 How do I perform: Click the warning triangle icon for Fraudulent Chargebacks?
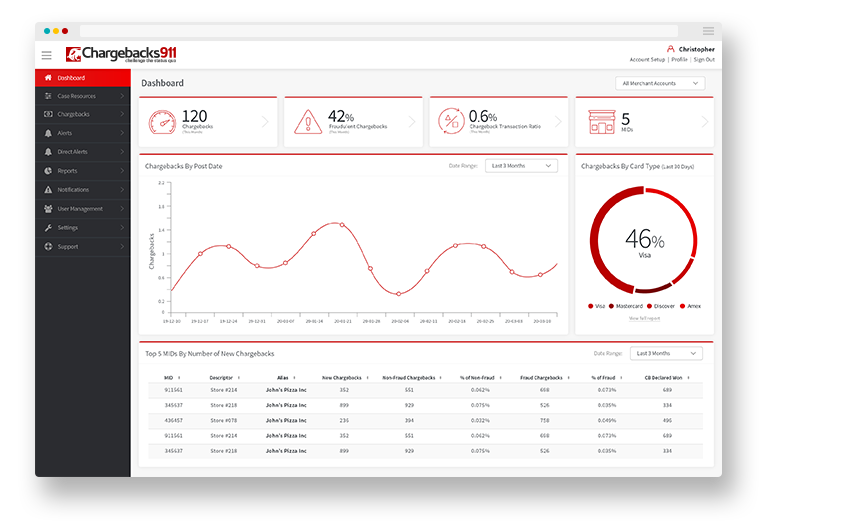[x=307, y=122]
